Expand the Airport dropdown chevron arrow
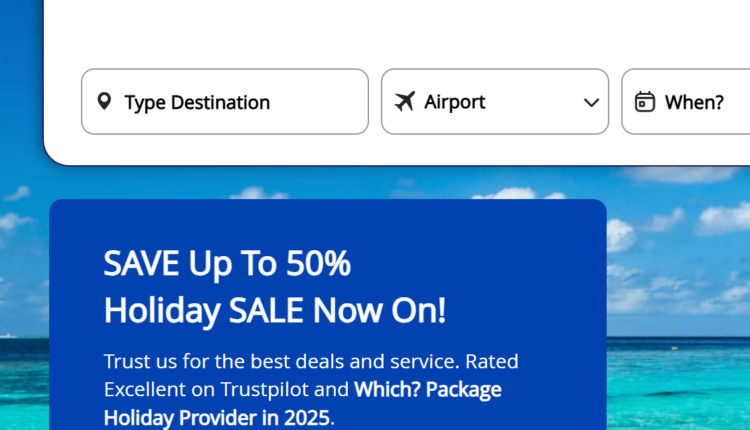This screenshot has width=750, height=430. (591, 102)
